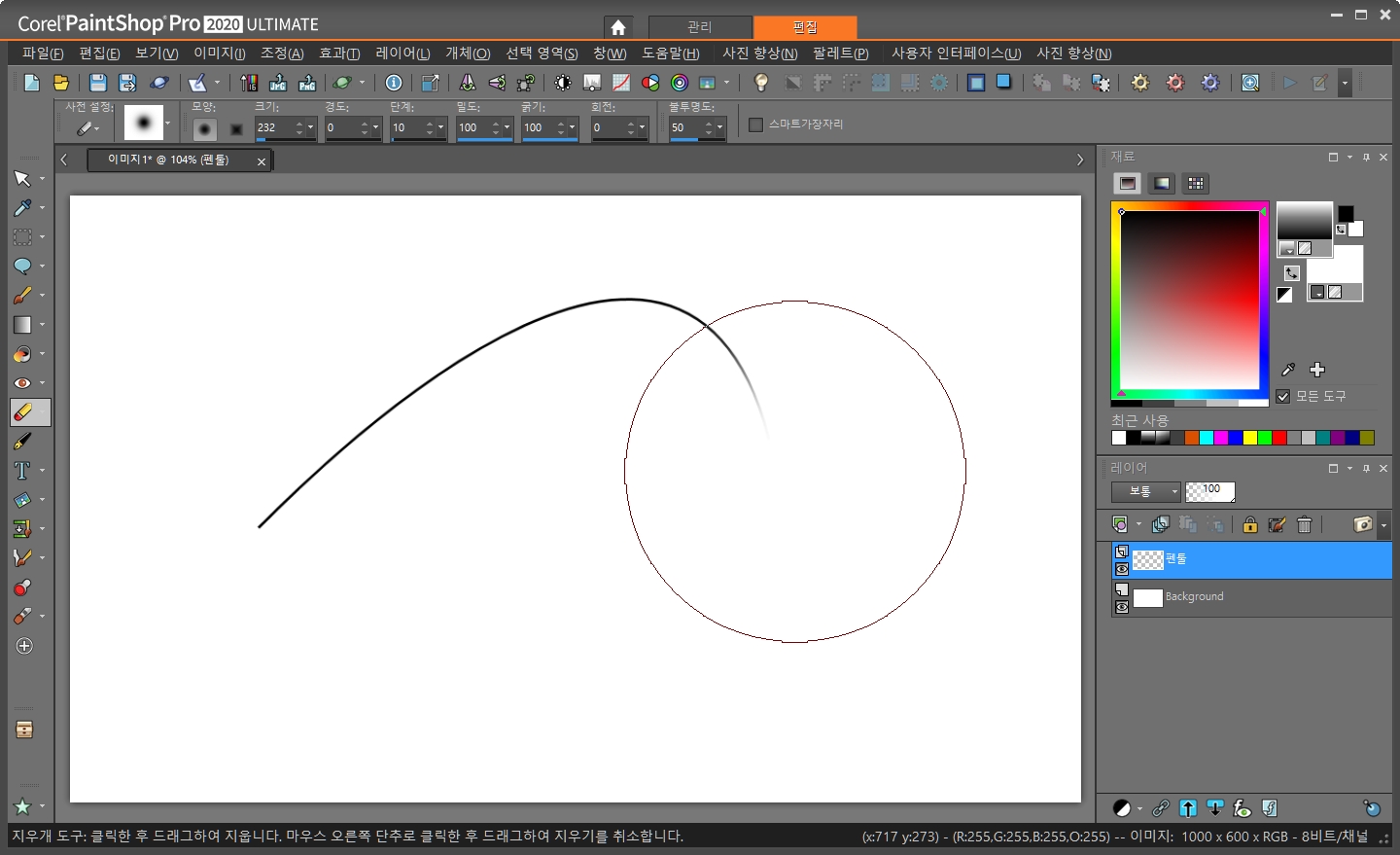Screen dimensions: 1400x855
Task: Go to the Home screen tab icon
Action: coord(618,27)
